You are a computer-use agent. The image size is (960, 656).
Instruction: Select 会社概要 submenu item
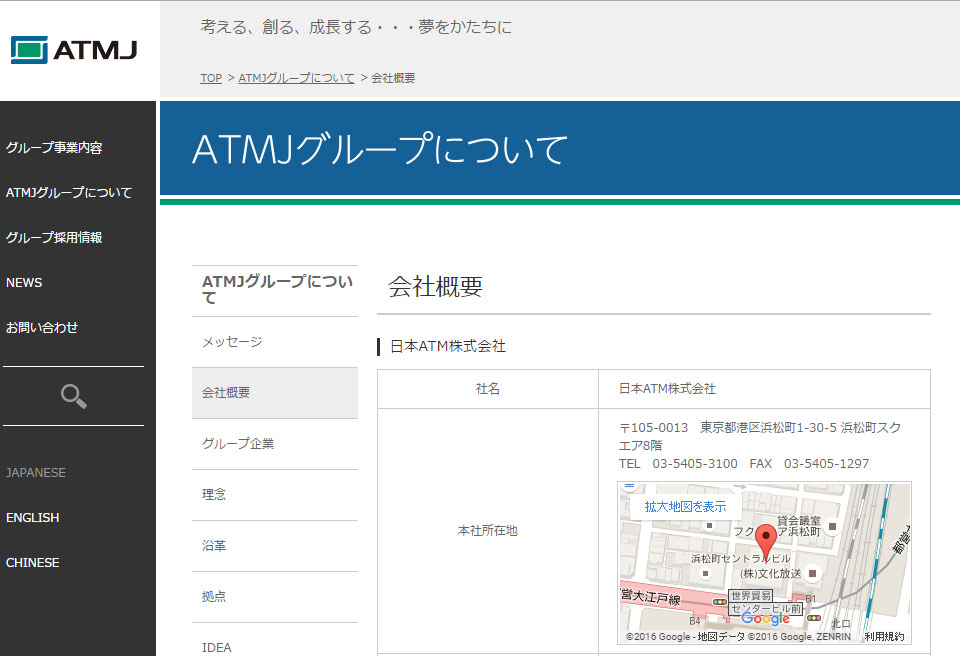pyautogui.click(x=275, y=393)
